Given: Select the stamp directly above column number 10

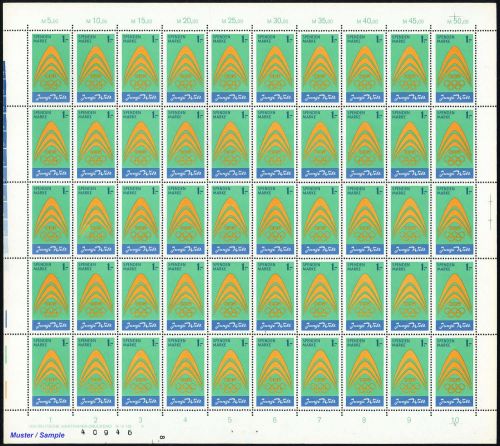Looking at the screenshot, I should [455, 372].
